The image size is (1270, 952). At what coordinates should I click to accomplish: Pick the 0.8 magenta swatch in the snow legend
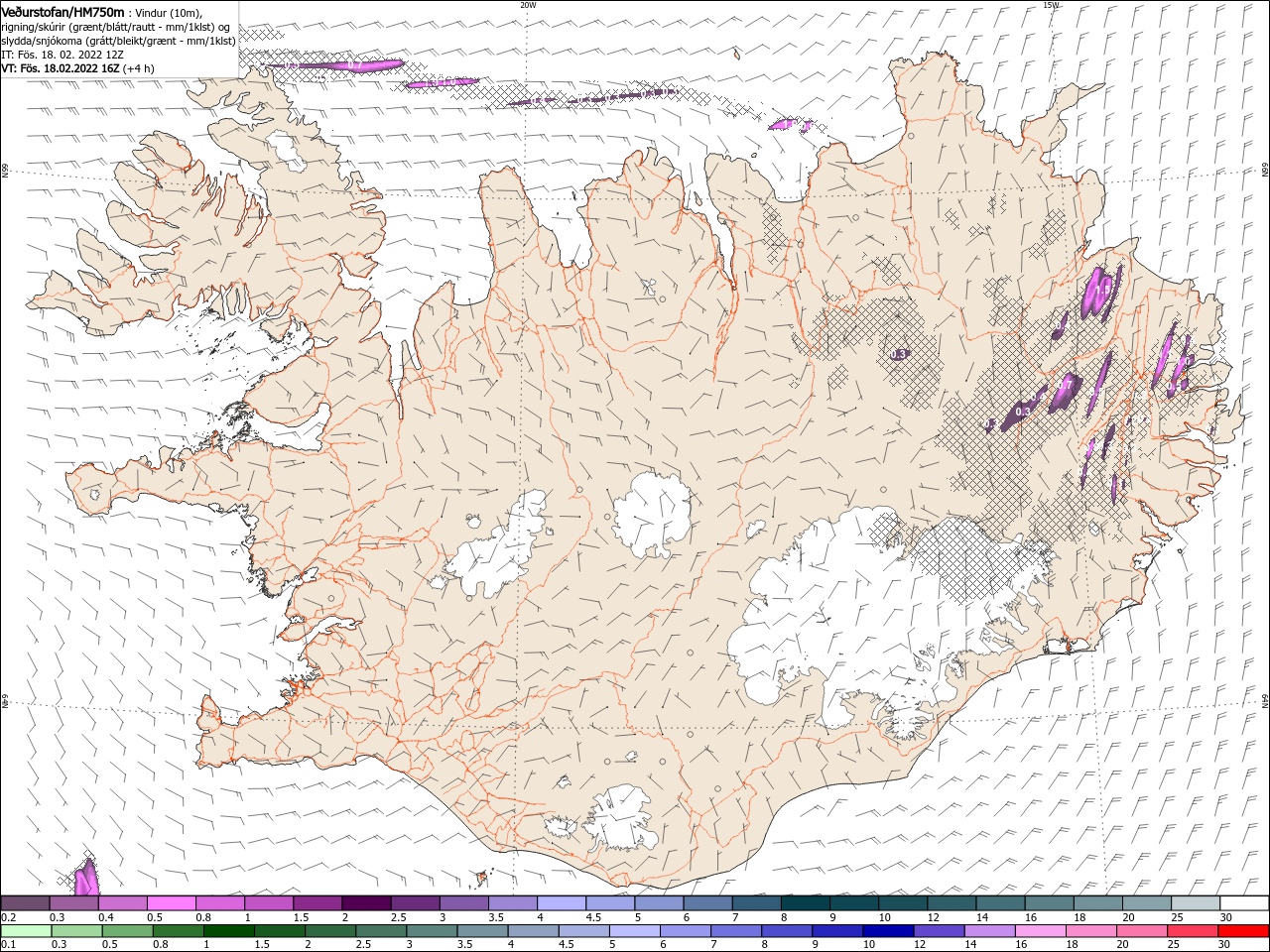pos(220,903)
